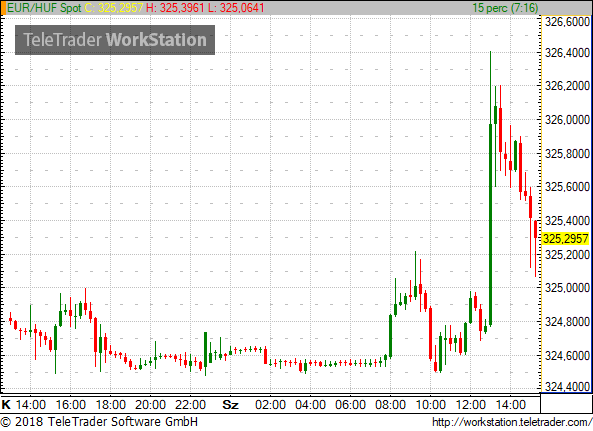
Task: Click the 14:00 label at right of axis
Action: (x=511, y=405)
